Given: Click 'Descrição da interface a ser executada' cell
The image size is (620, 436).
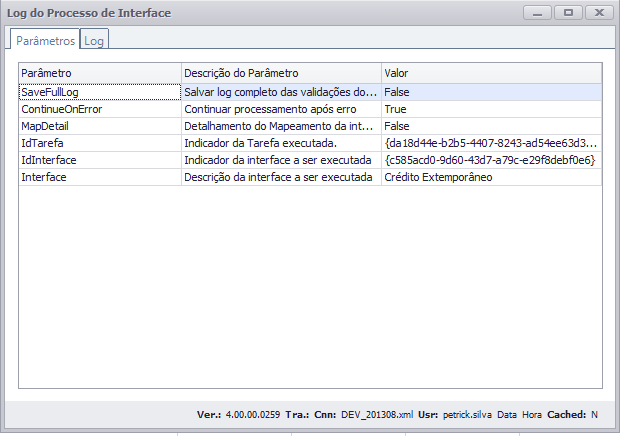Looking at the screenshot, I should 281,177.
